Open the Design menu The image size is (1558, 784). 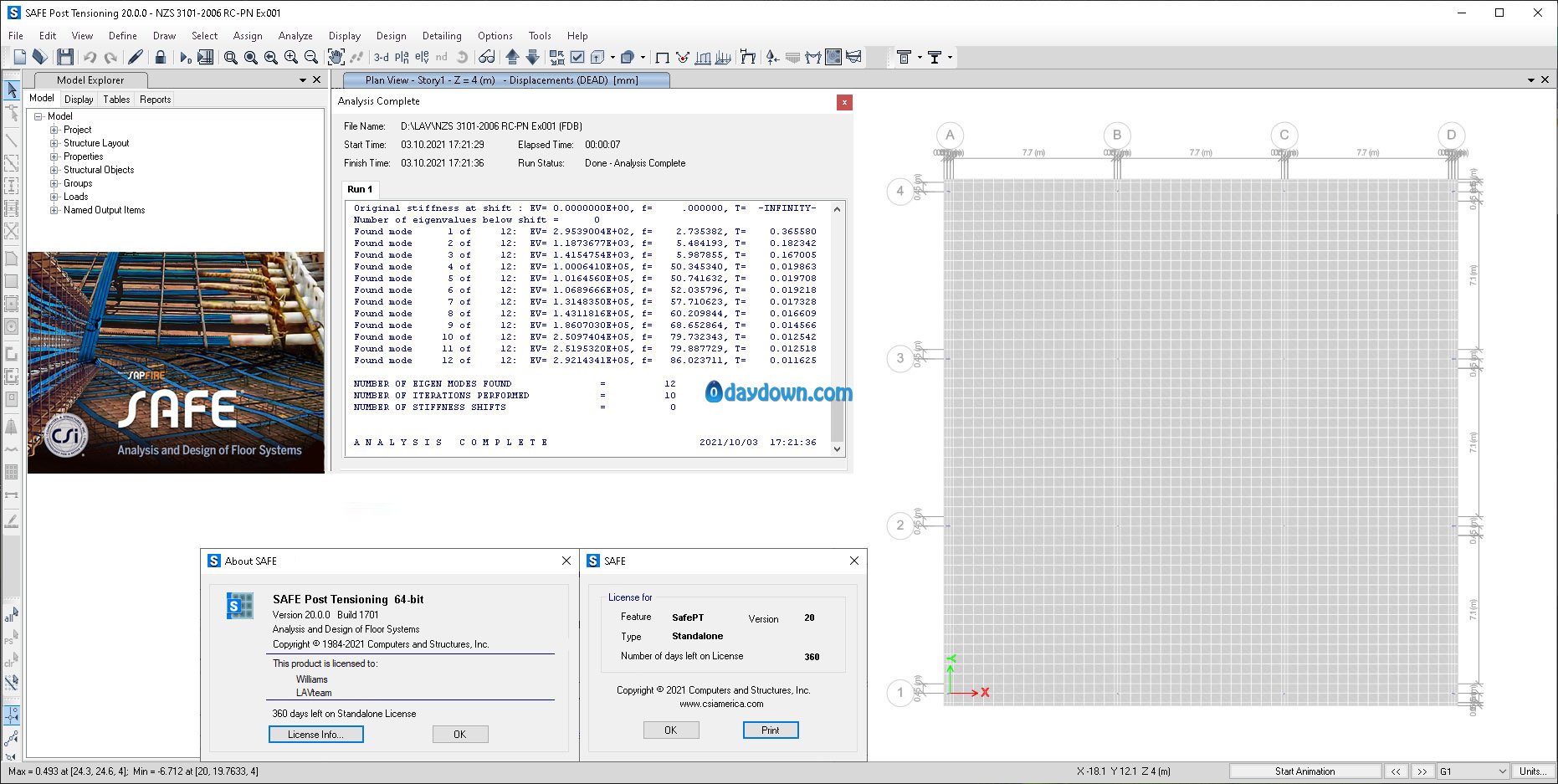pos(391,36)
